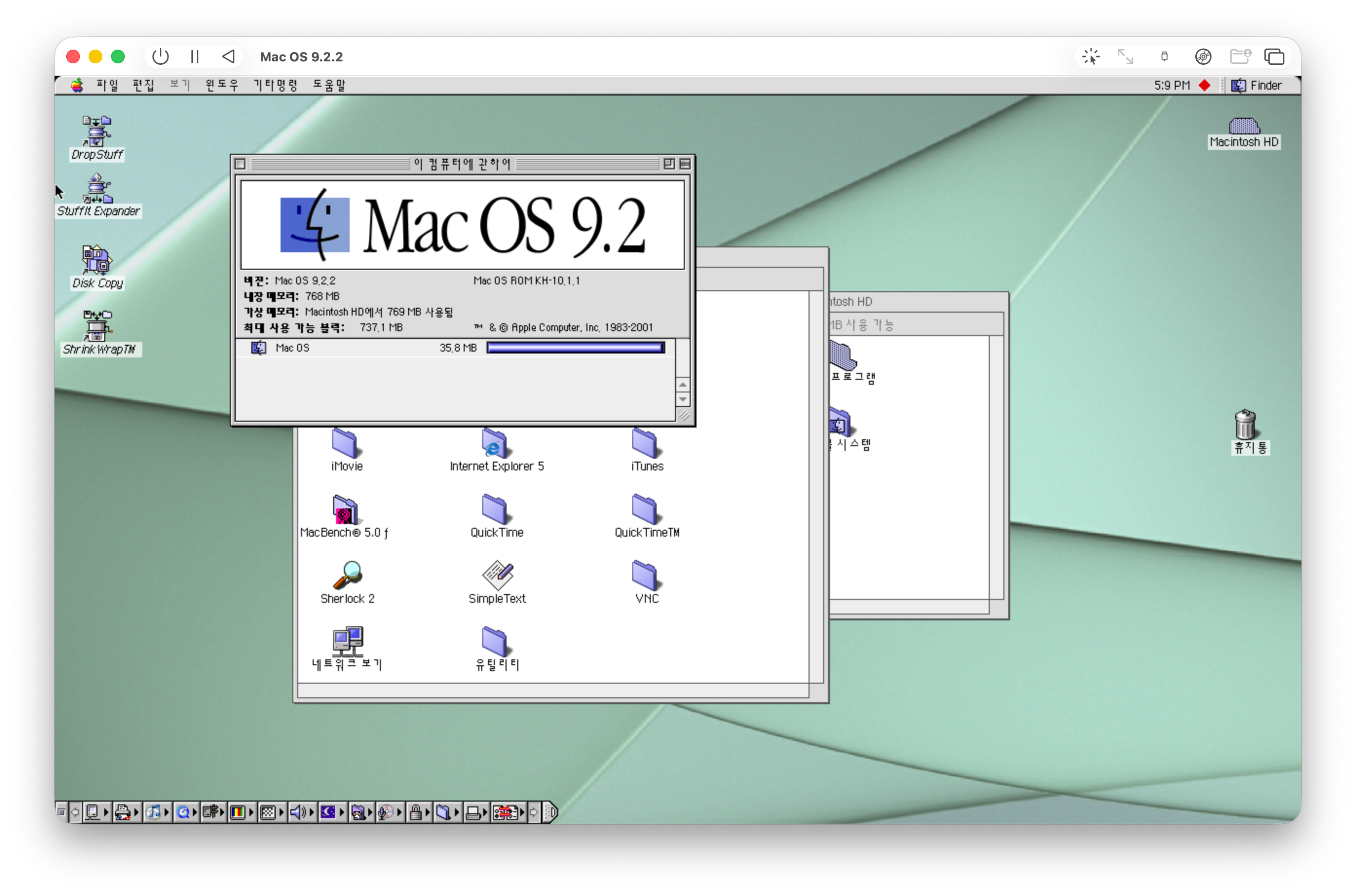Click the 'Mac OS ROM KH-10.1.1' text
The image size is (1356, 896).
click(x=527, y=280)
